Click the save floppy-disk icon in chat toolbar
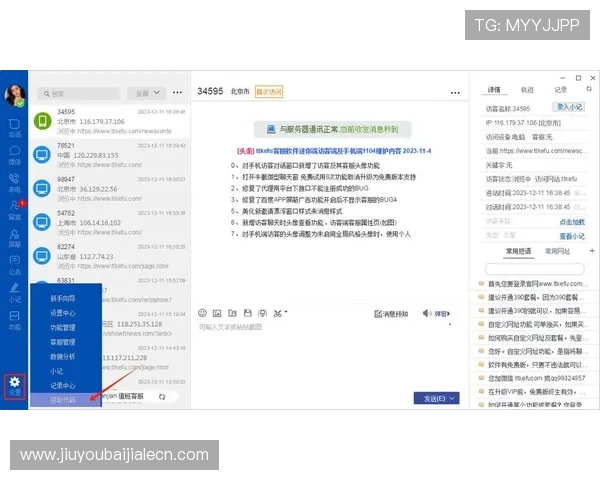 [248, 313]
